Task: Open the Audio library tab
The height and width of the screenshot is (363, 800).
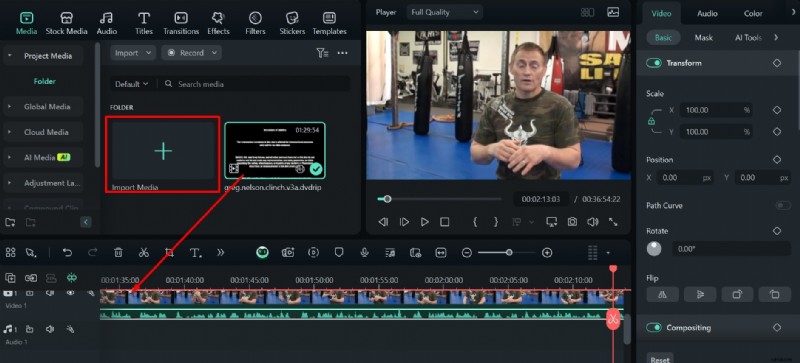Action: [107, 23]
